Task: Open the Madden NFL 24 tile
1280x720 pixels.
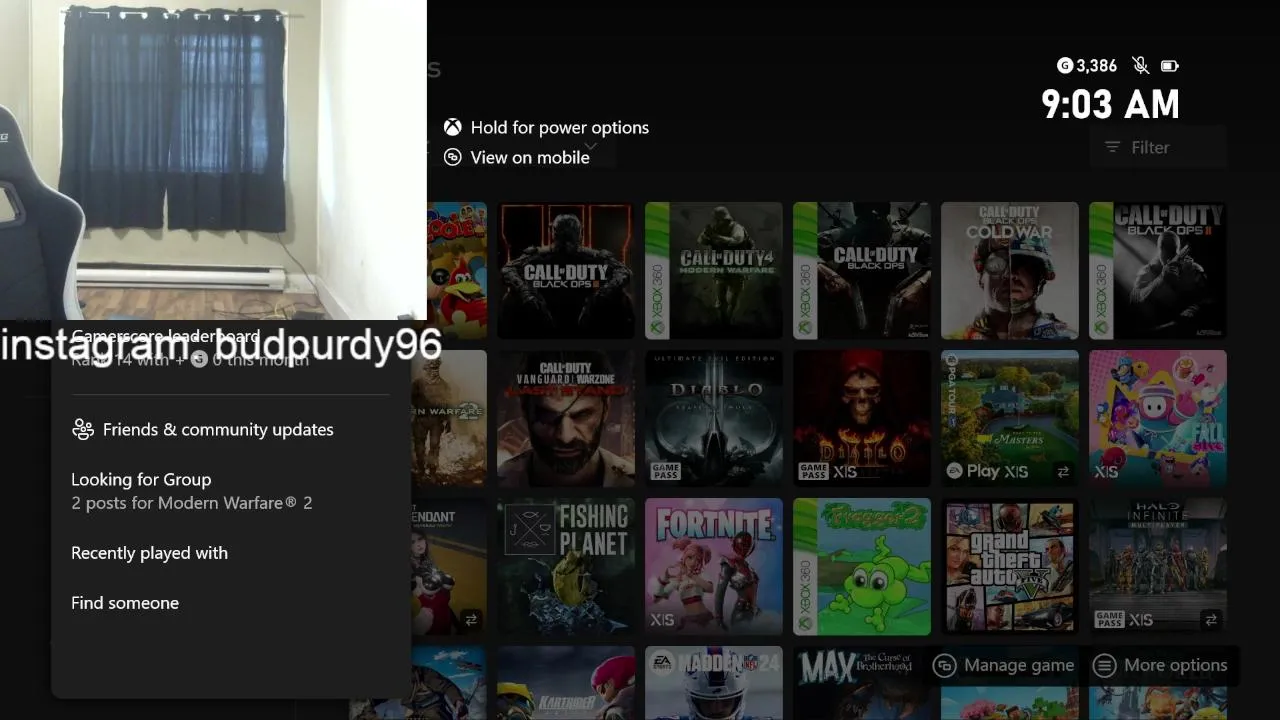Action: (x=713, y=683)
